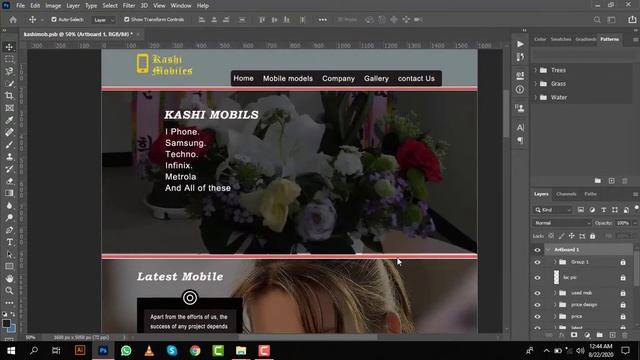Open the Properties info panel icon
640x360 pixels.
pos(520,89)
